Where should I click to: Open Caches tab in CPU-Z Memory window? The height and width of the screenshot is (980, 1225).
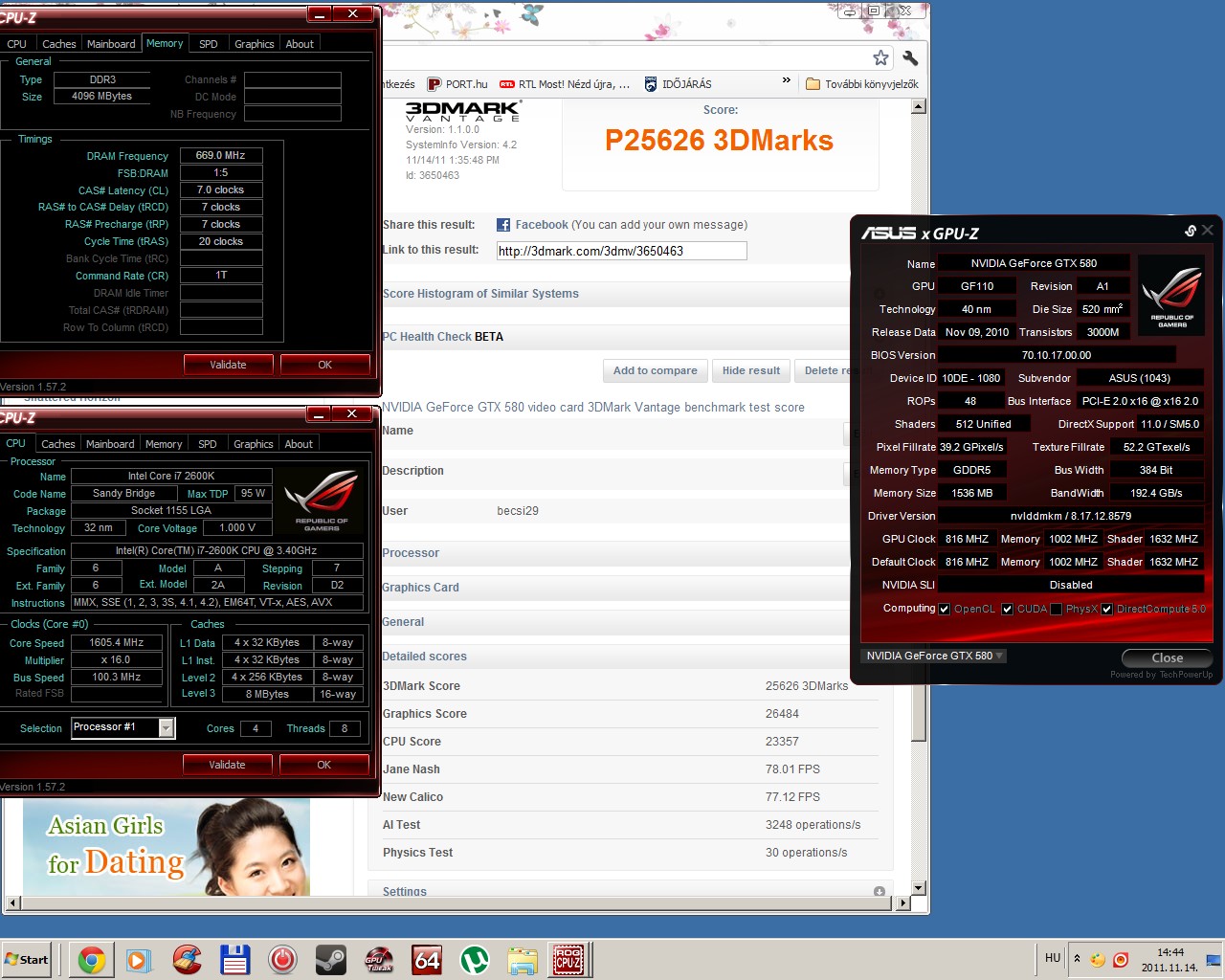(59, 44)
